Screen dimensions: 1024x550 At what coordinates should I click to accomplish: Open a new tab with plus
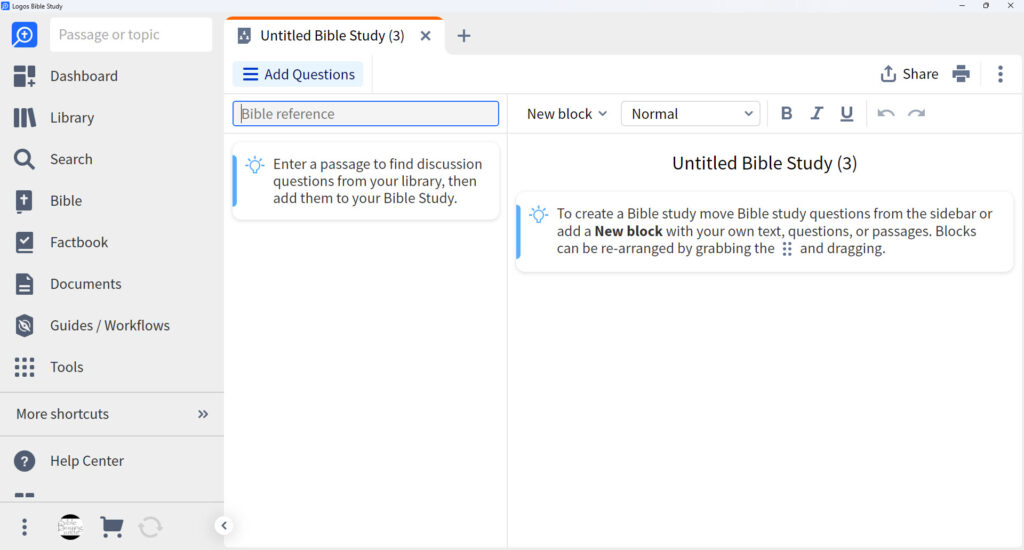(464, 36)
